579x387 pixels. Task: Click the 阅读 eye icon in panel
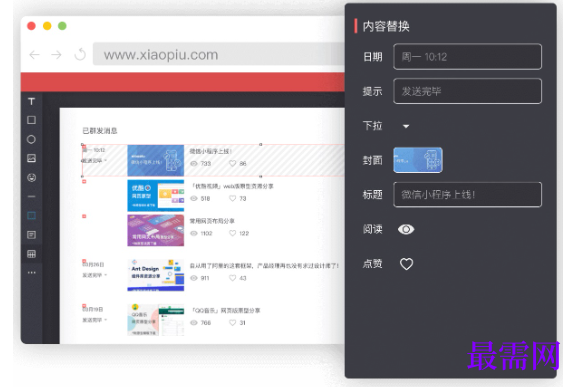coord(406,229)
